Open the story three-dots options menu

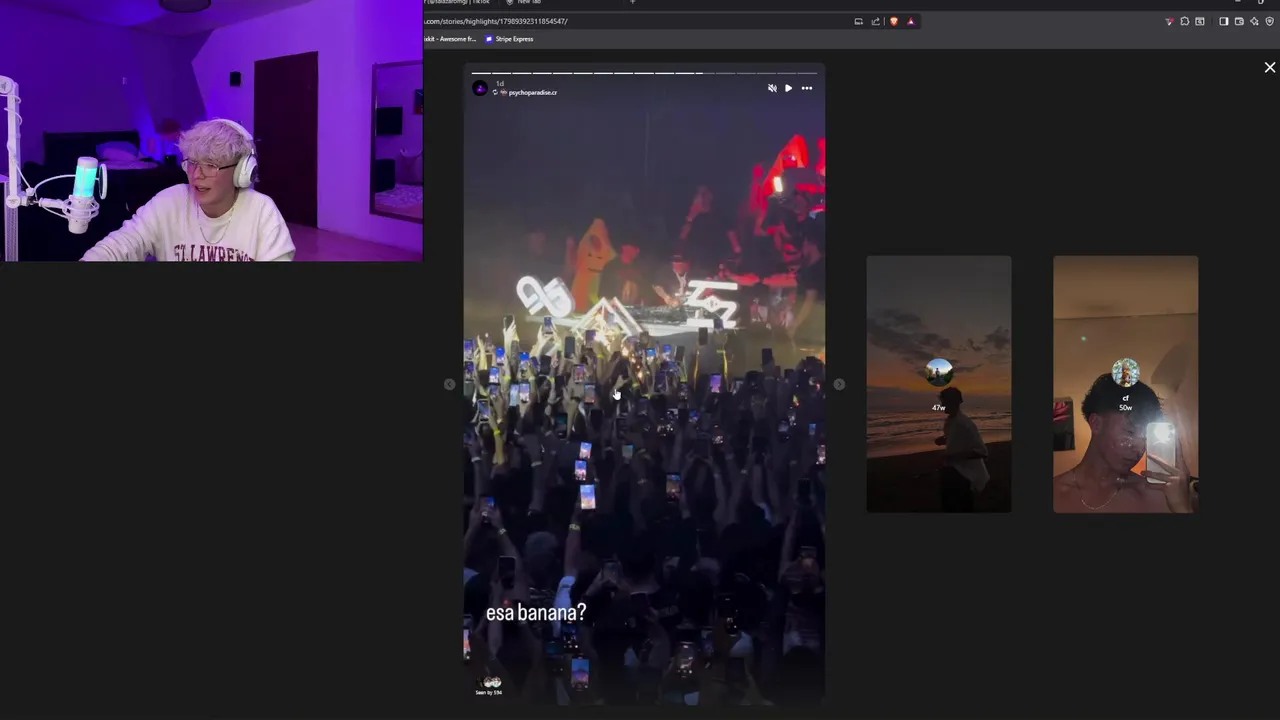[x=807, y=88]
